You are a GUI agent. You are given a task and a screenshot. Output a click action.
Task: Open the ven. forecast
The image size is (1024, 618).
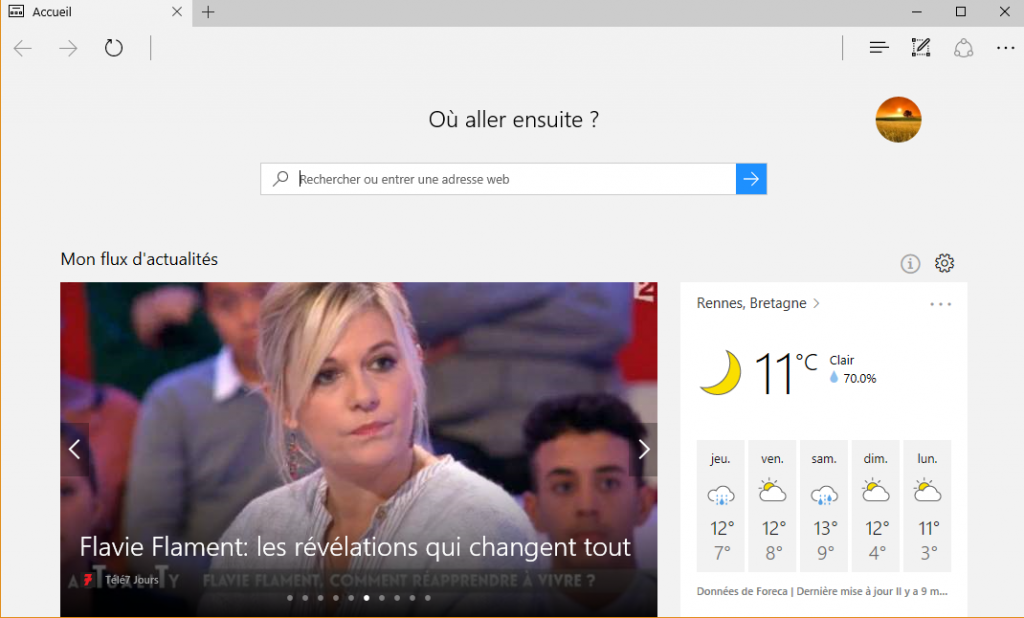pyautogui.click(x=772, y=506)
